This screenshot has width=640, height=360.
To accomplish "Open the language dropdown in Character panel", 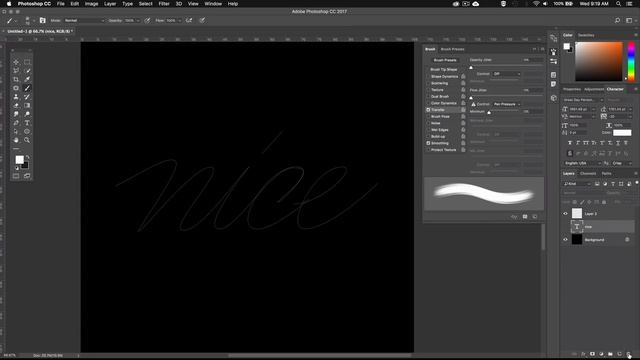I will click(x=582, y=163).
